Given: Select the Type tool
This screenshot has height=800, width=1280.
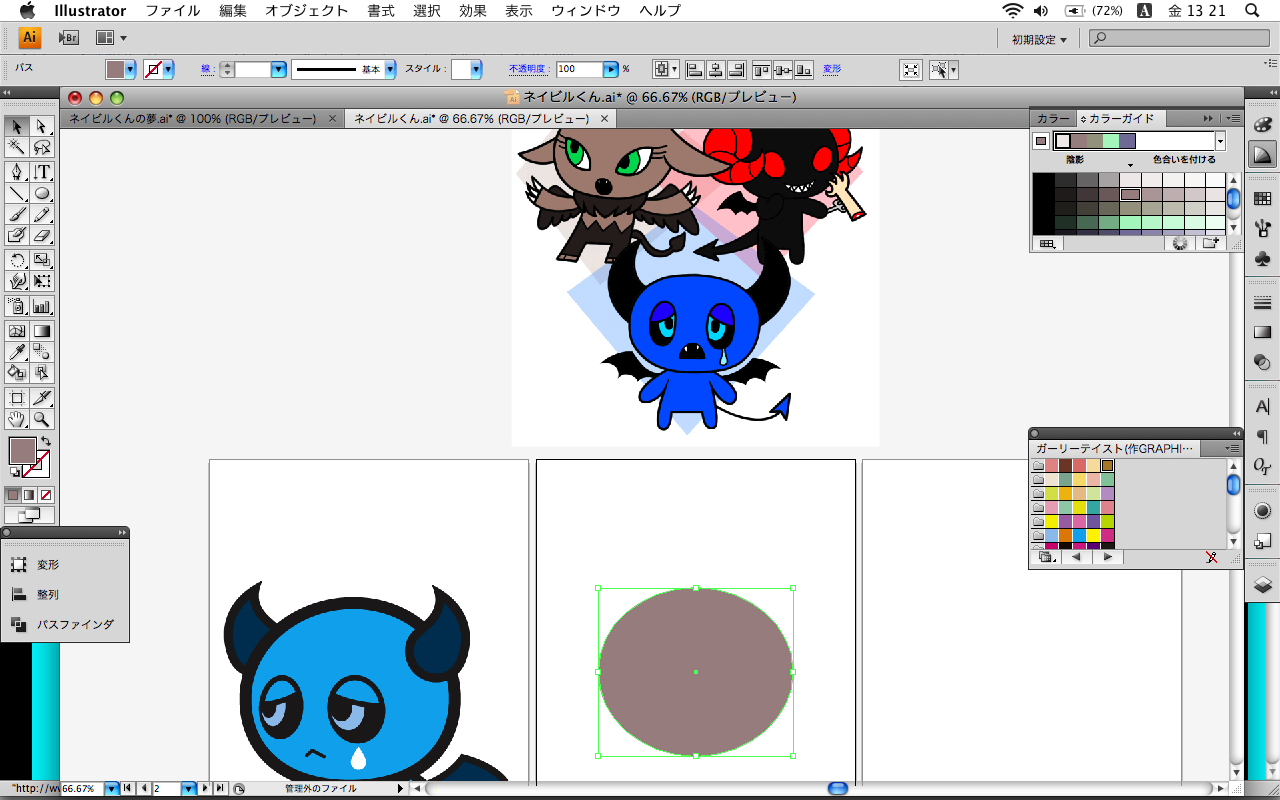Looking at the screenshot, I should pyautogui.click(x=42, y=172).
